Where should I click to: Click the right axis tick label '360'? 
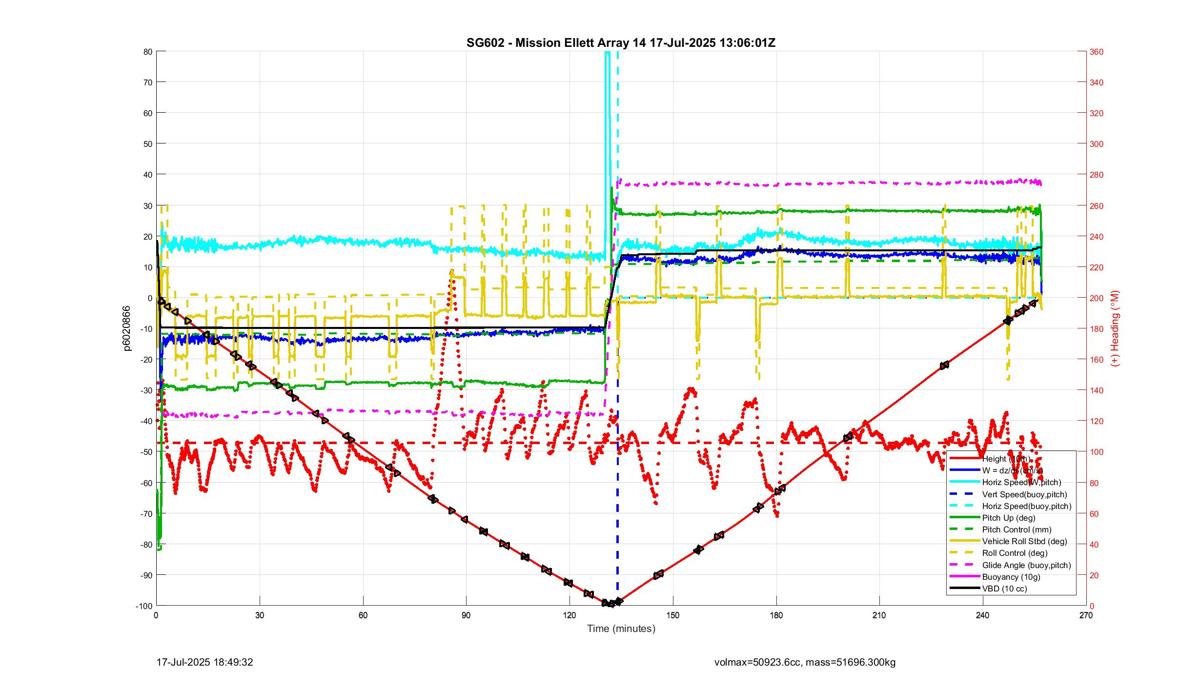point(1098,52)
